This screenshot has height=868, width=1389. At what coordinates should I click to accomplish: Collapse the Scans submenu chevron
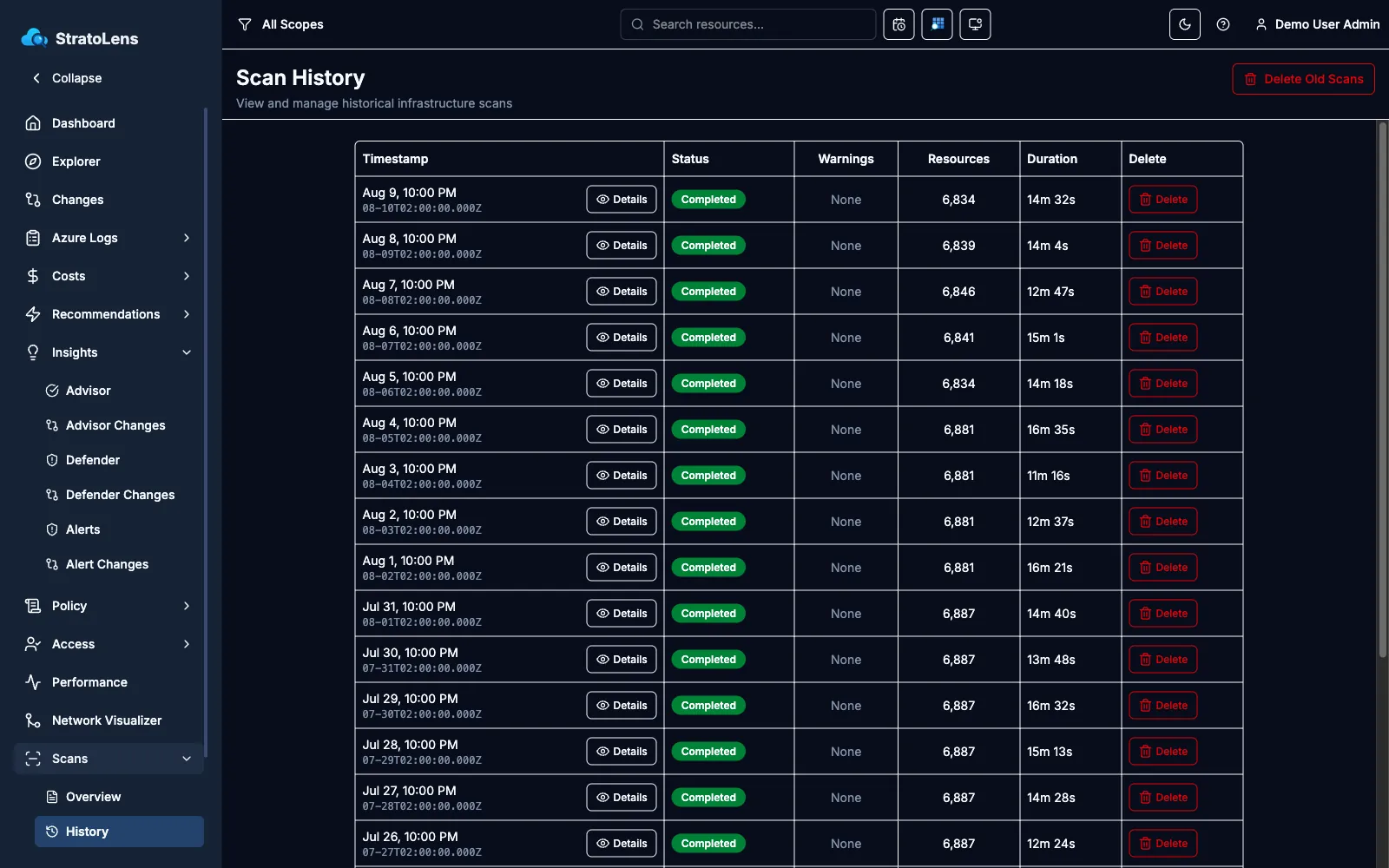[x=187, y=759]
